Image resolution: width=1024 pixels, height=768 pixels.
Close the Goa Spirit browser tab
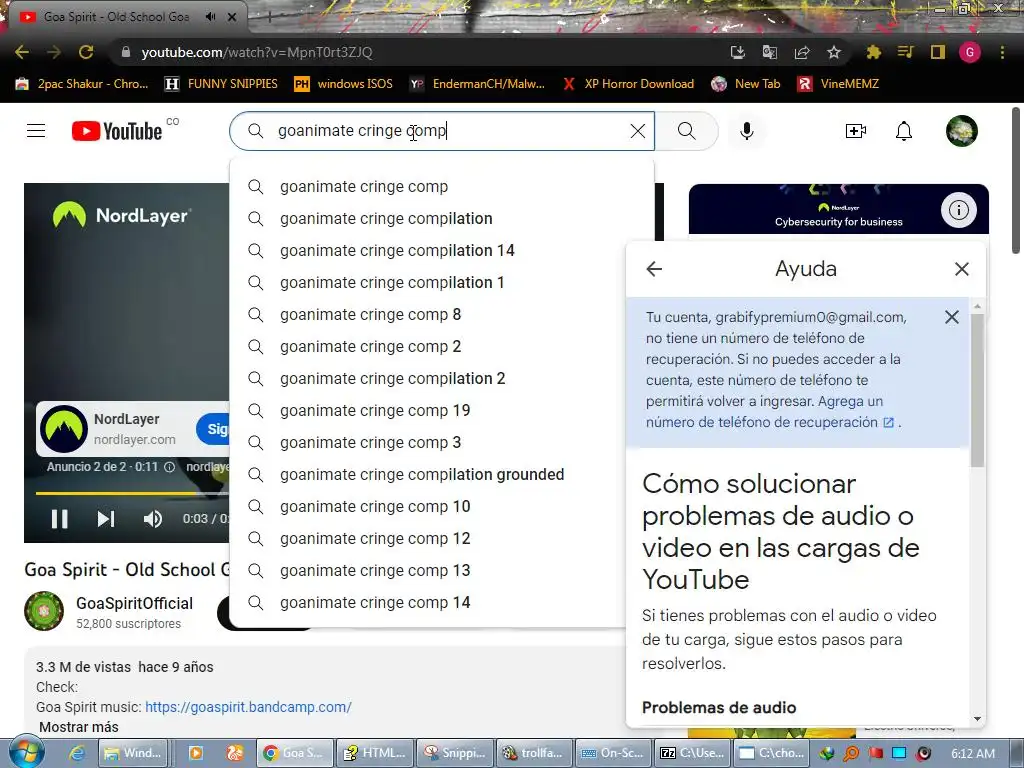click(x=232, y=17)
